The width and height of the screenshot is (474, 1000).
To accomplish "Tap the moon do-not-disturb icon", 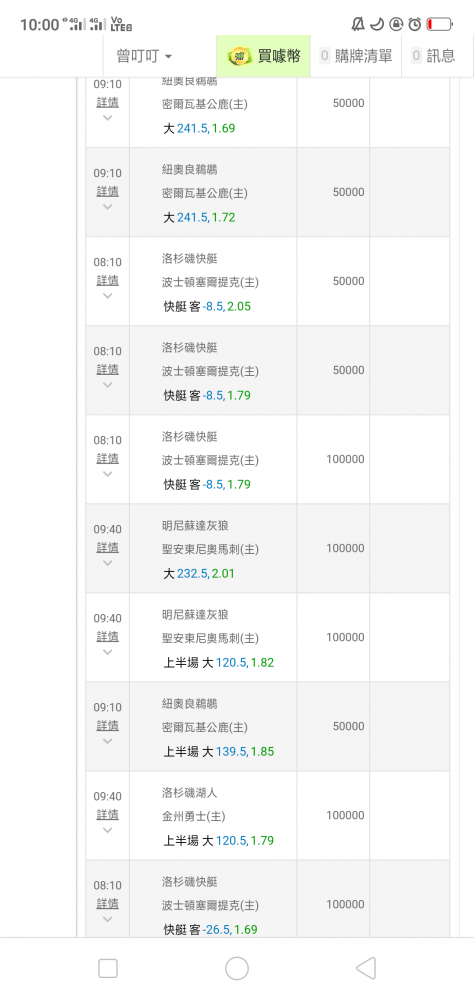I will pyautogui.click(x=377, y=24).
